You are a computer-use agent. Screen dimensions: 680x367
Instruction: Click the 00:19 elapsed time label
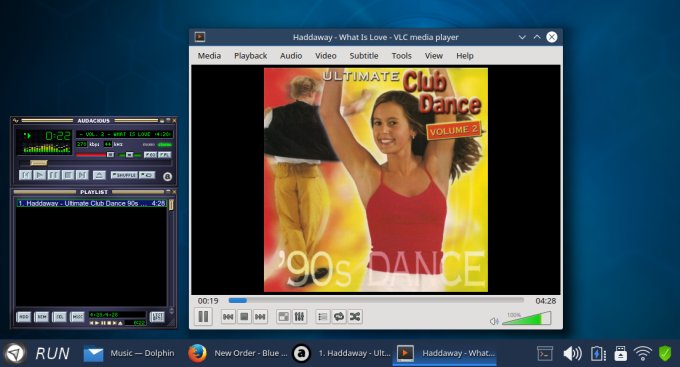pyautogui.click(x=208, y=301)
